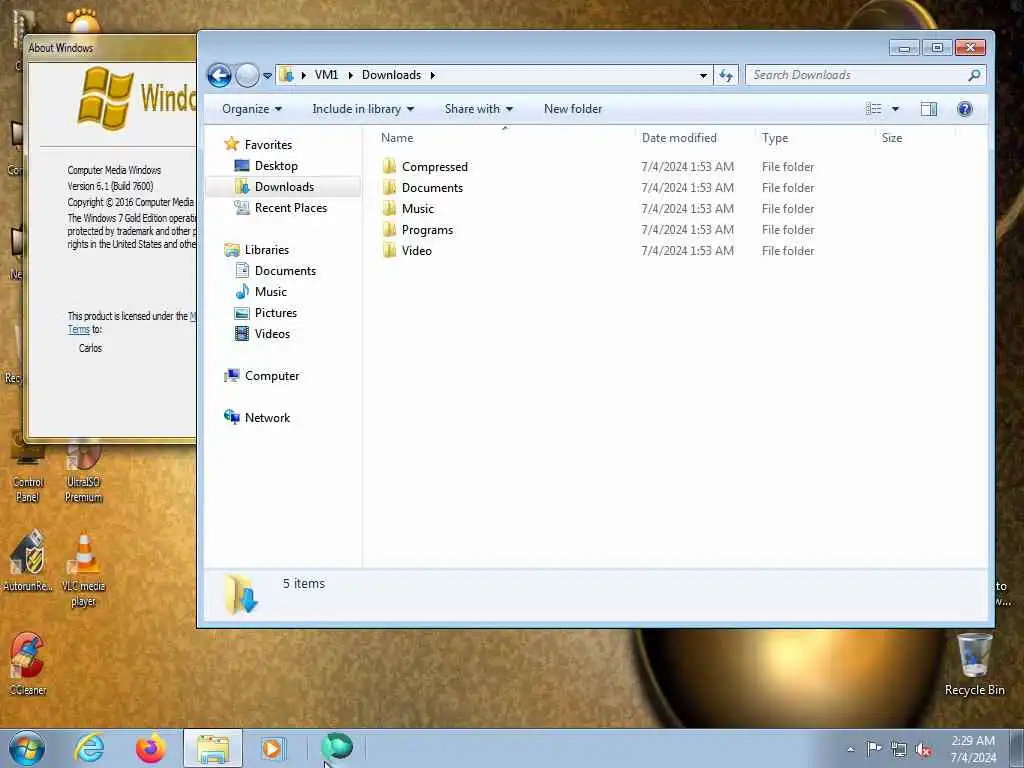Select CCleaner desktop icon
Image resolution: width=1024 pixels, height=768 pixels.
click(27, 664)
